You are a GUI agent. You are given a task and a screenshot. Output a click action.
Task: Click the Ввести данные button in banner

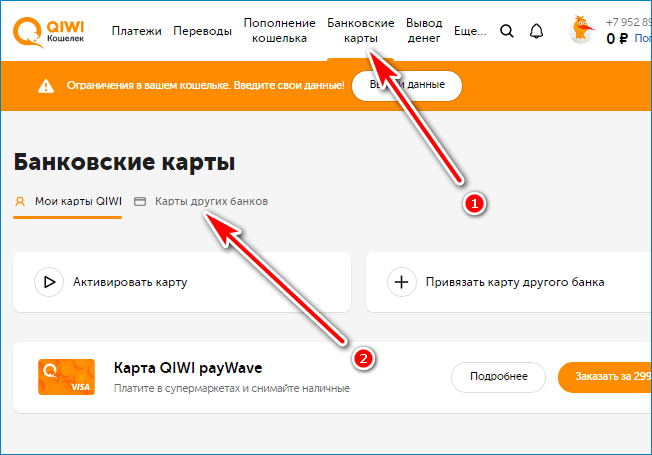pos(407,86)
